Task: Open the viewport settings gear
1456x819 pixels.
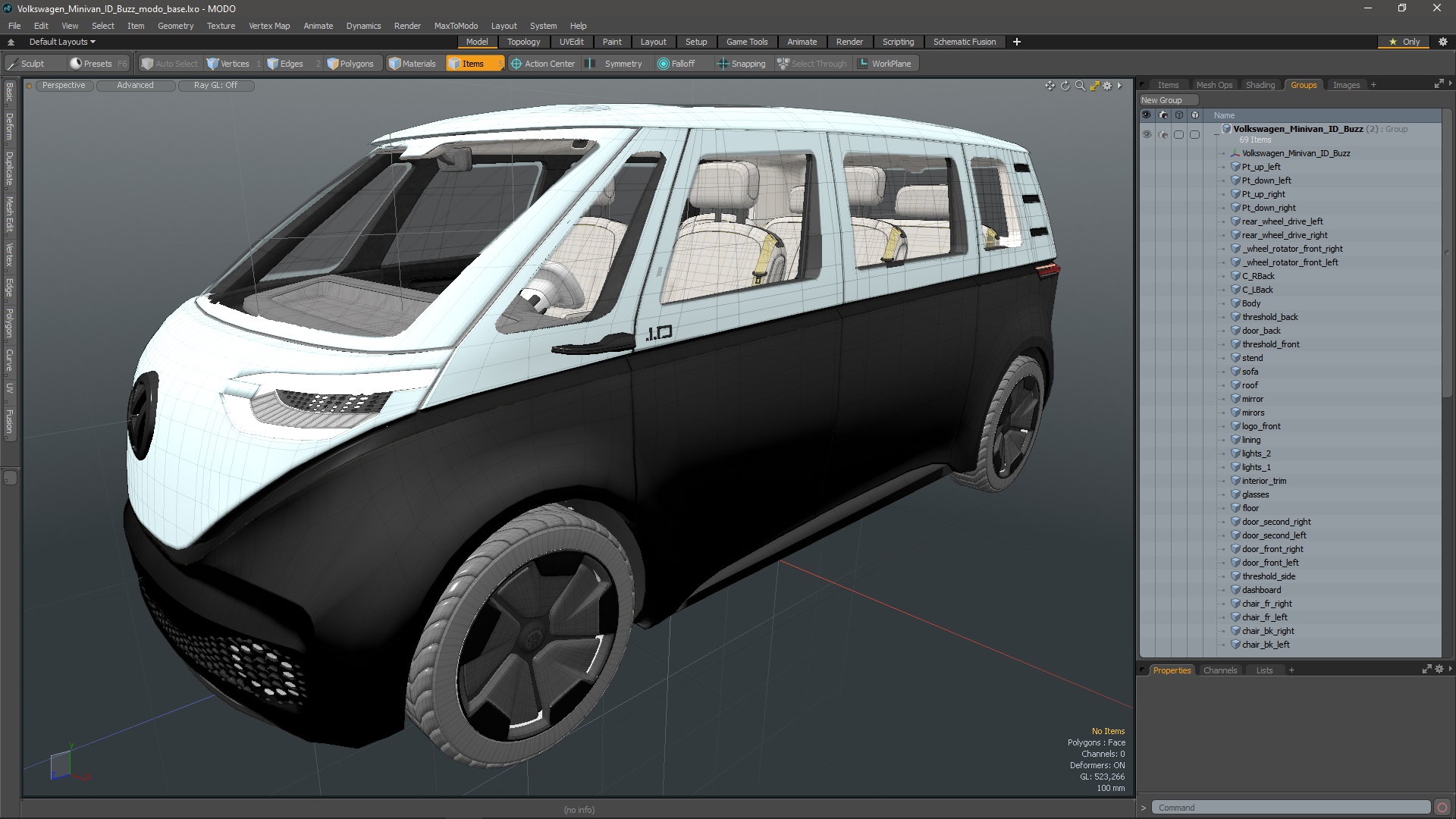Action: pyautogui.click(x=1107, y=86)
